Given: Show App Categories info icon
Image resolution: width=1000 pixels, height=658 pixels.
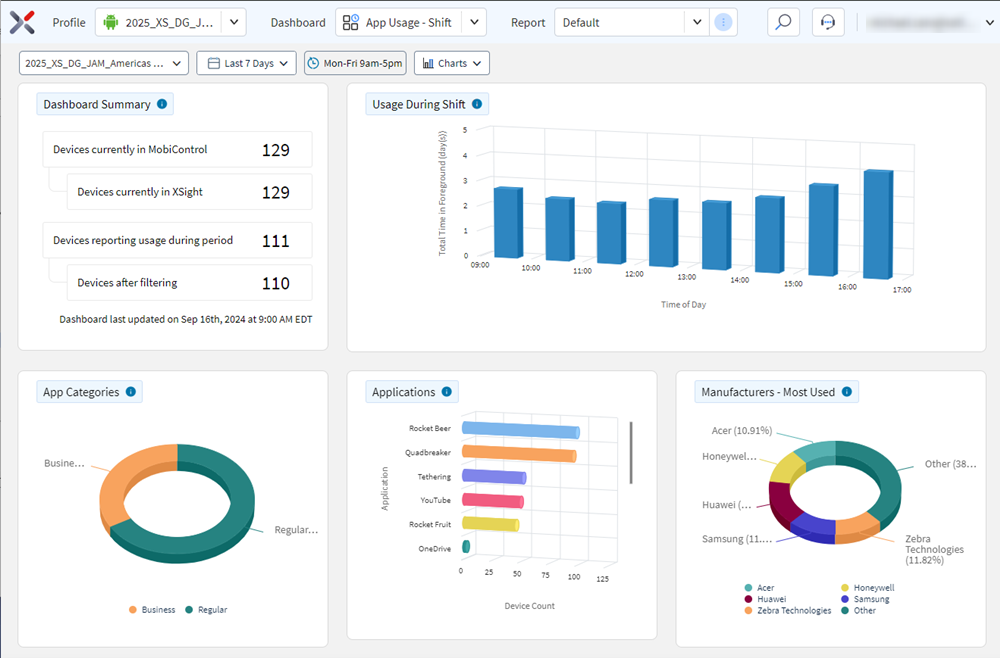Looking at the screenshot, I should pos(131,392).
